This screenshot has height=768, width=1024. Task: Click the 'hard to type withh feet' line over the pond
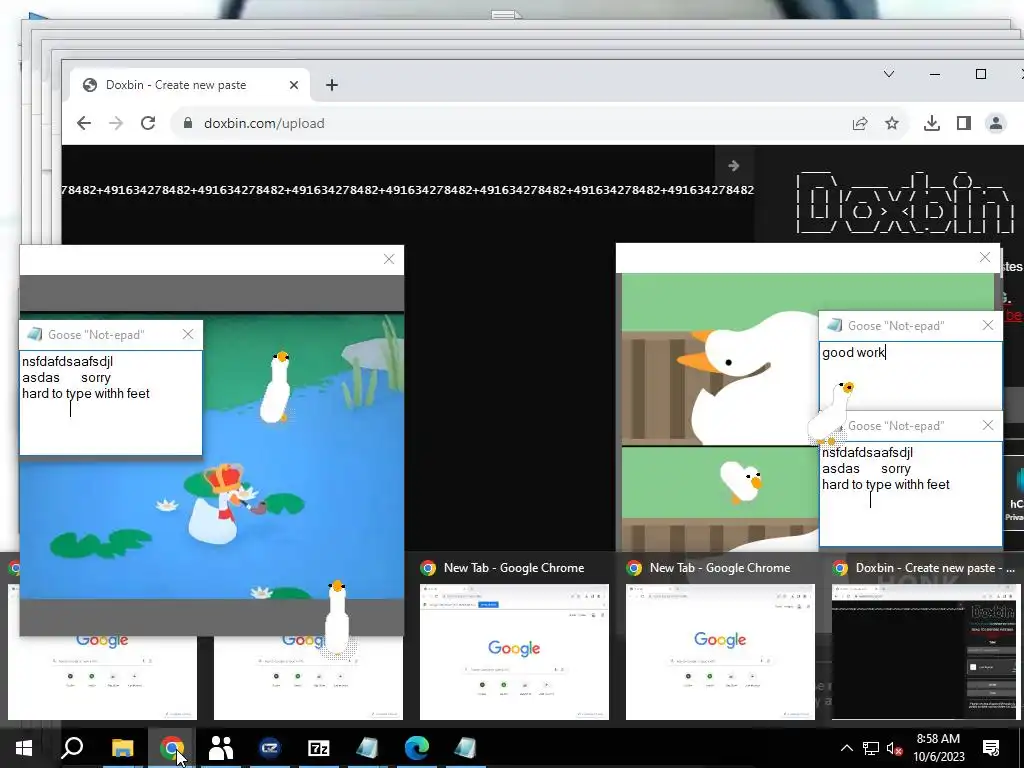(86, 393)
